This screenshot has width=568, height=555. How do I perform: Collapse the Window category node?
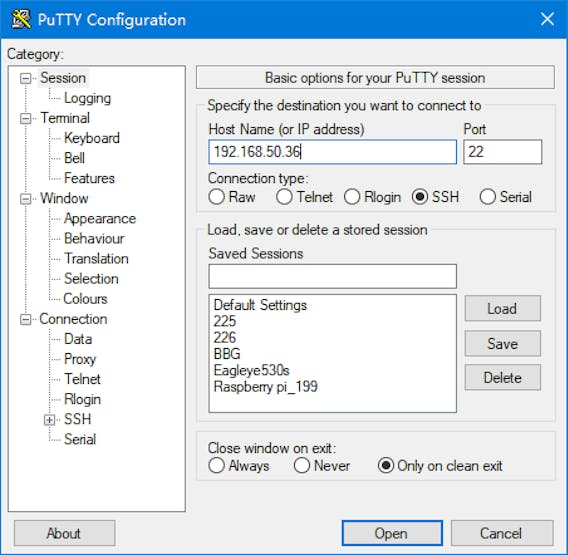click(25, 199)
